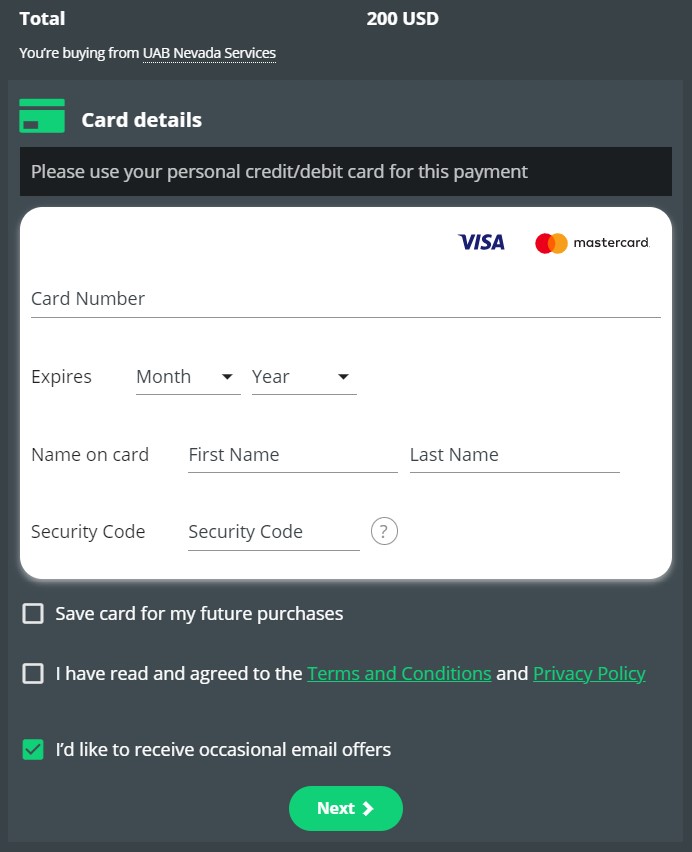This screenshot has width=692, height=852.
Task: Click the security code help question mark
Action: pos(384,531)
